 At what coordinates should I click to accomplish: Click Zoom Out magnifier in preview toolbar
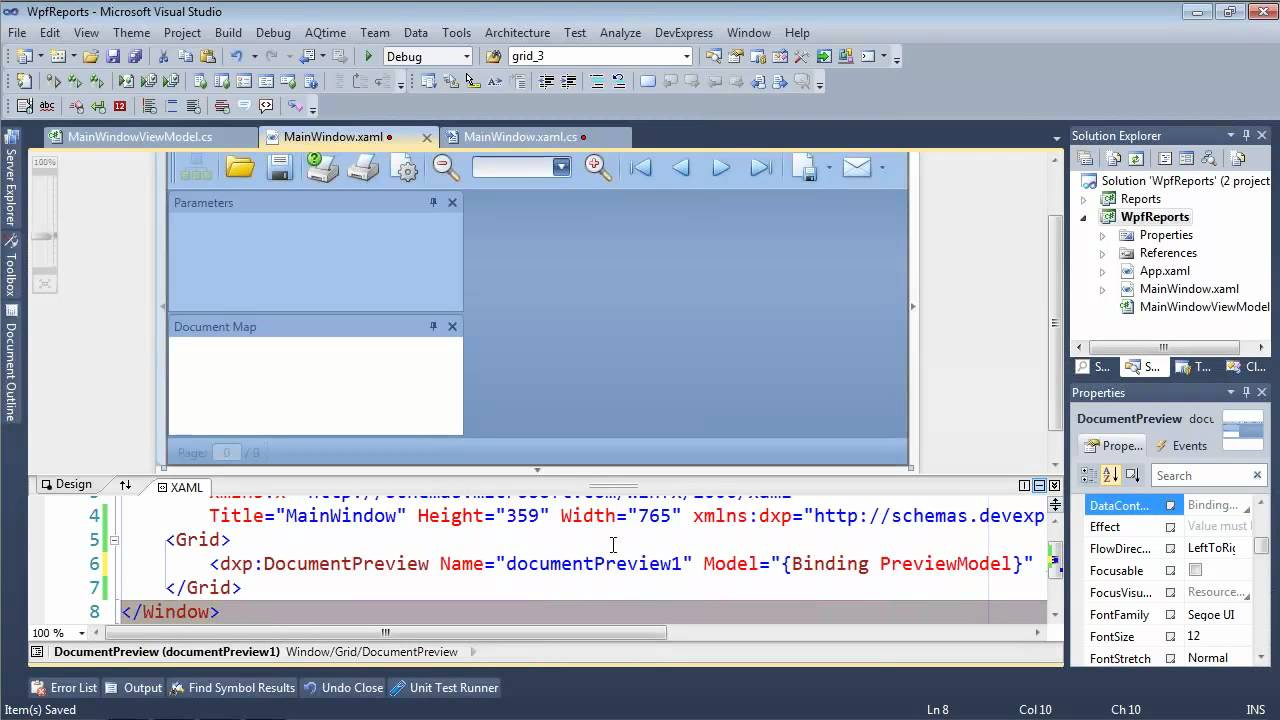[x=446, y=167]
